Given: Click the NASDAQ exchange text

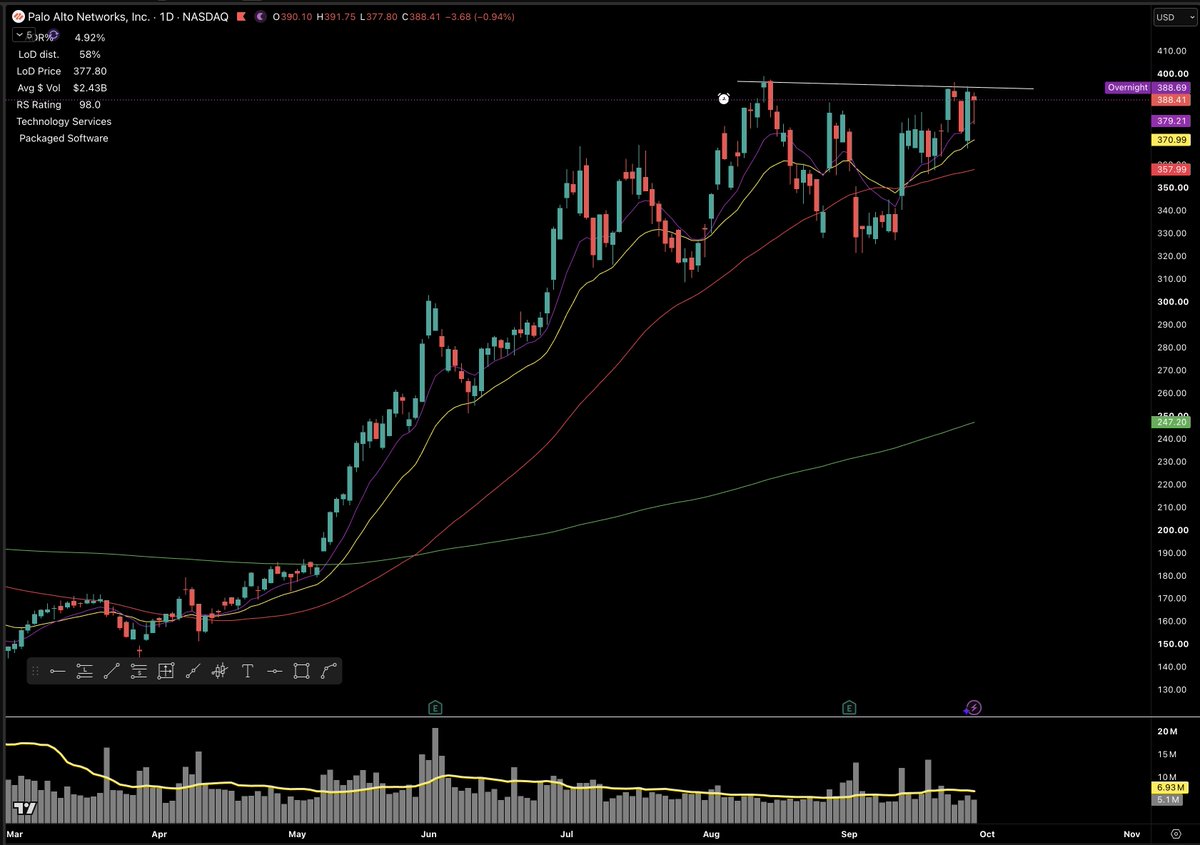Looking at the screenshot, I should pos(206,17).
